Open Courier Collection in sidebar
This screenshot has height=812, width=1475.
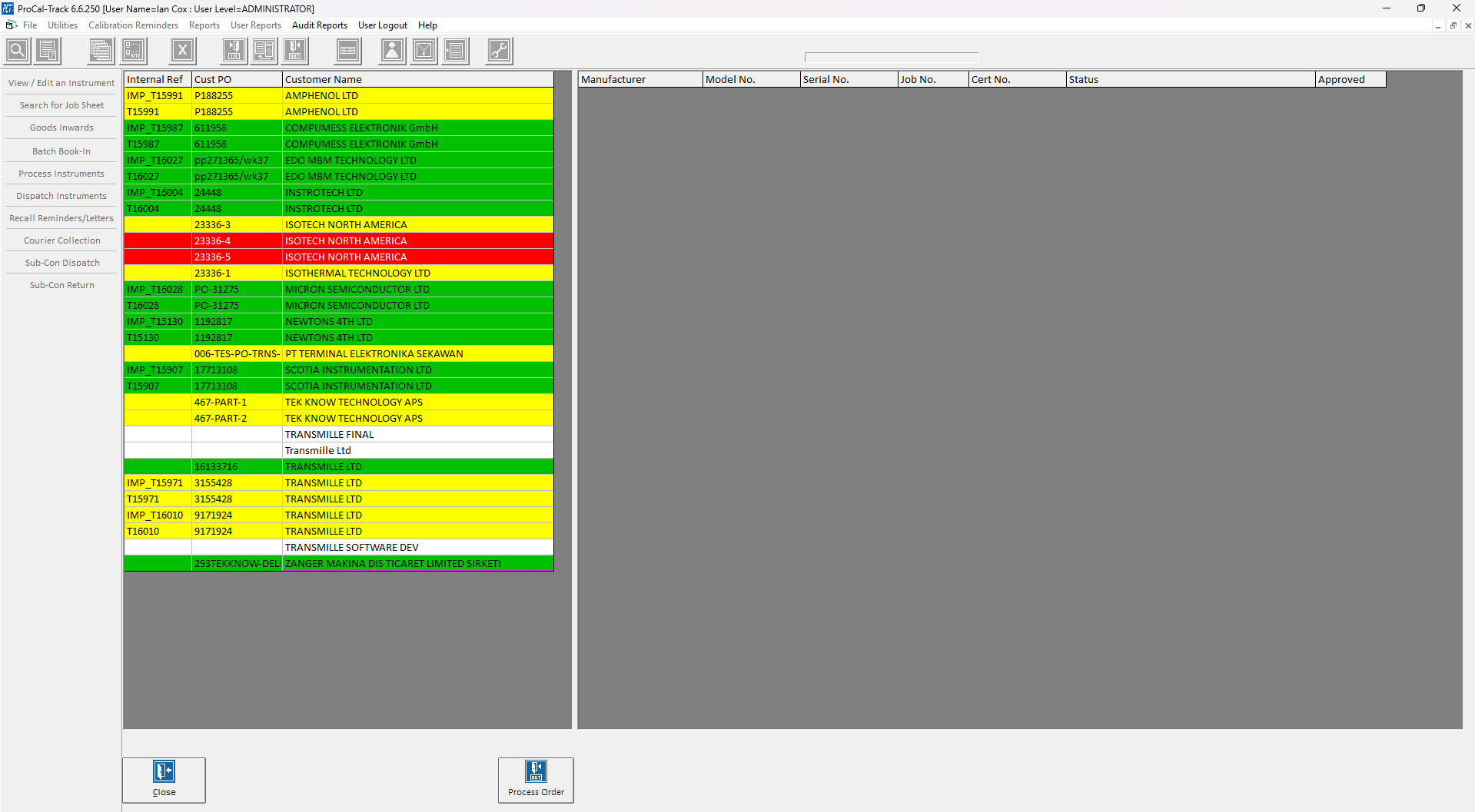point(61,240)
